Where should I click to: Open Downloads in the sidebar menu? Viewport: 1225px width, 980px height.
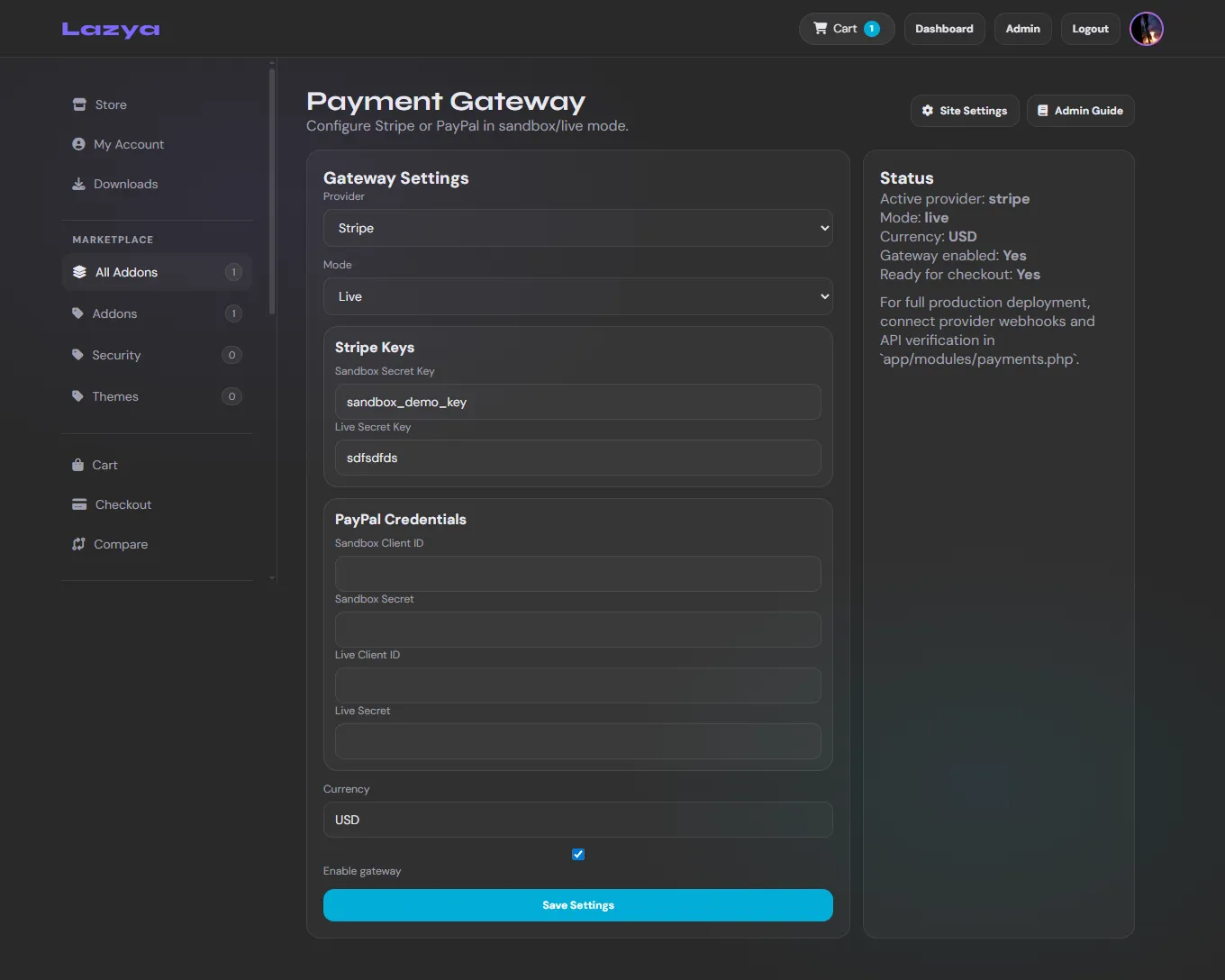pos(157,184)
